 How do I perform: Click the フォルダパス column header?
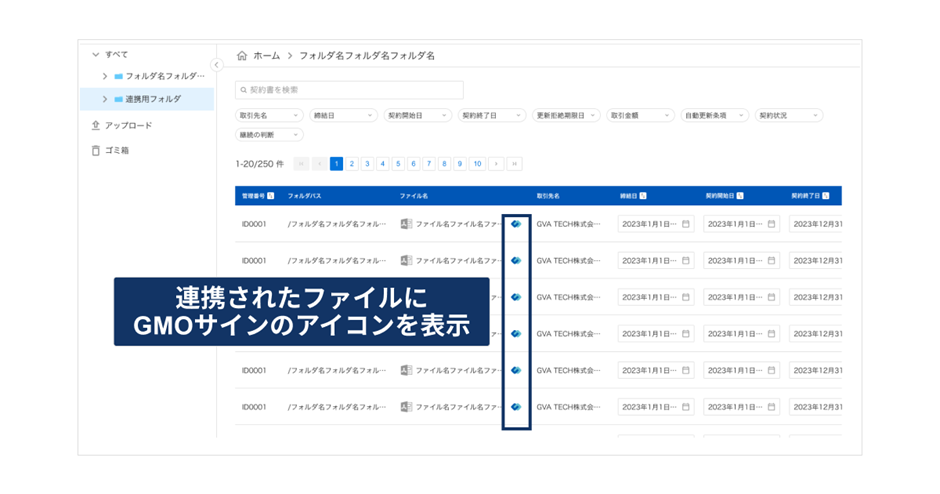click(x=304, y=196)
